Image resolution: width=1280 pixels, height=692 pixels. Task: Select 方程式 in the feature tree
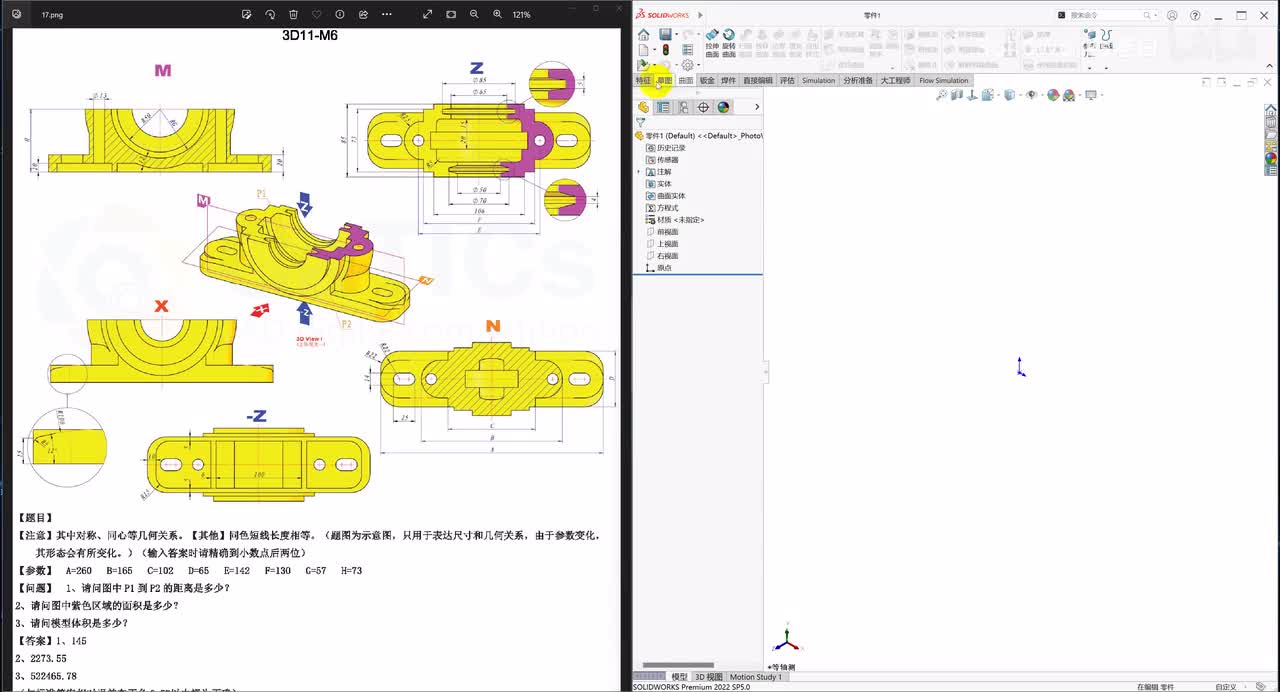[x=662, y=208]
